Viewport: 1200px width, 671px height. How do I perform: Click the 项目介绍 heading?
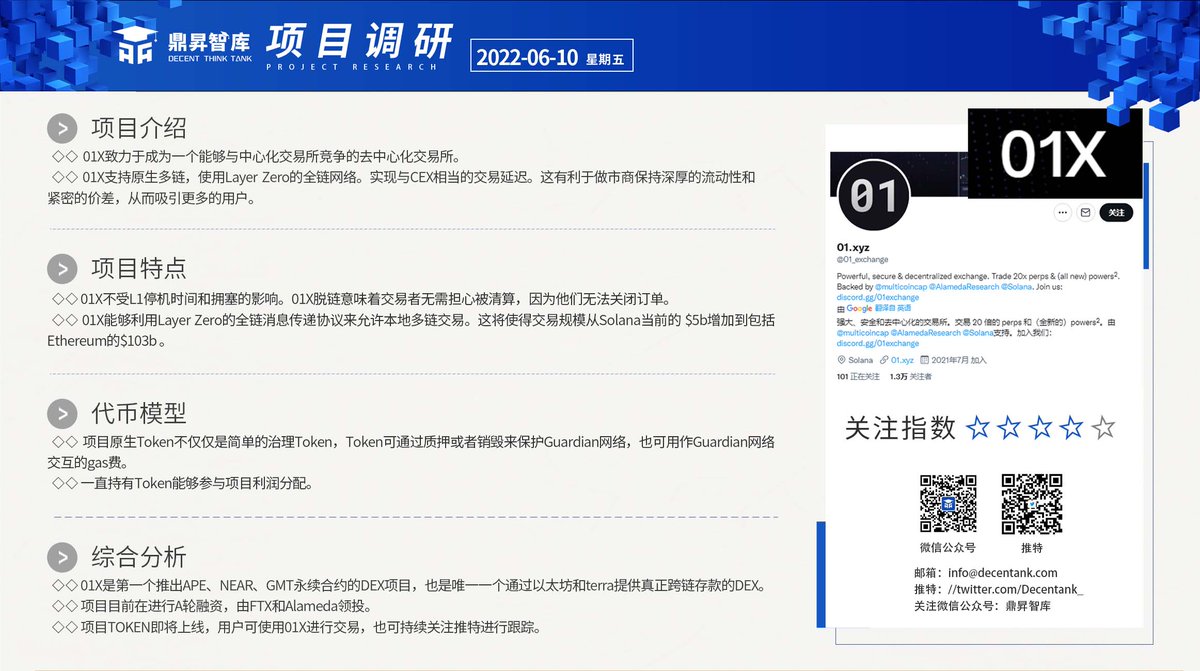coord(139,128)
